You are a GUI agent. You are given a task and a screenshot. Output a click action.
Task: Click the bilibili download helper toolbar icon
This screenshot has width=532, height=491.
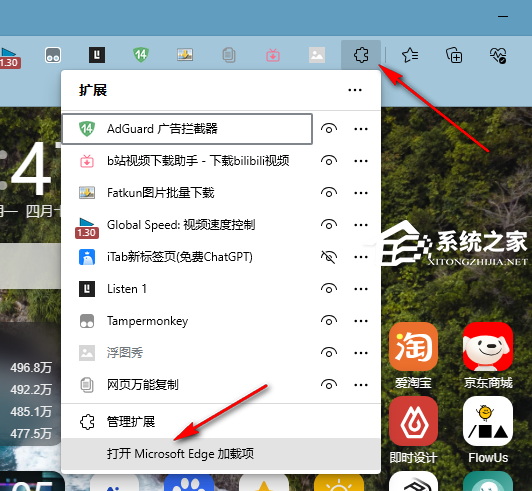point(273,55)
